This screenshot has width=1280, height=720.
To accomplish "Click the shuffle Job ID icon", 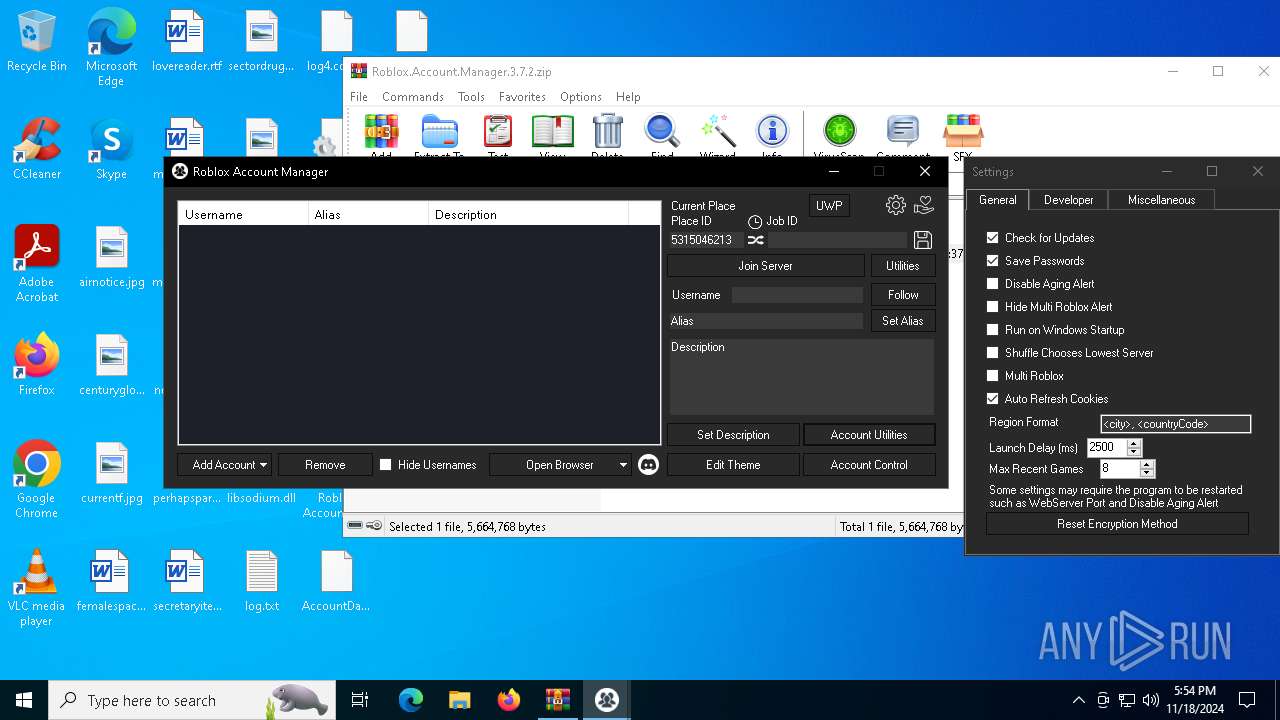I will coord(755,240).
